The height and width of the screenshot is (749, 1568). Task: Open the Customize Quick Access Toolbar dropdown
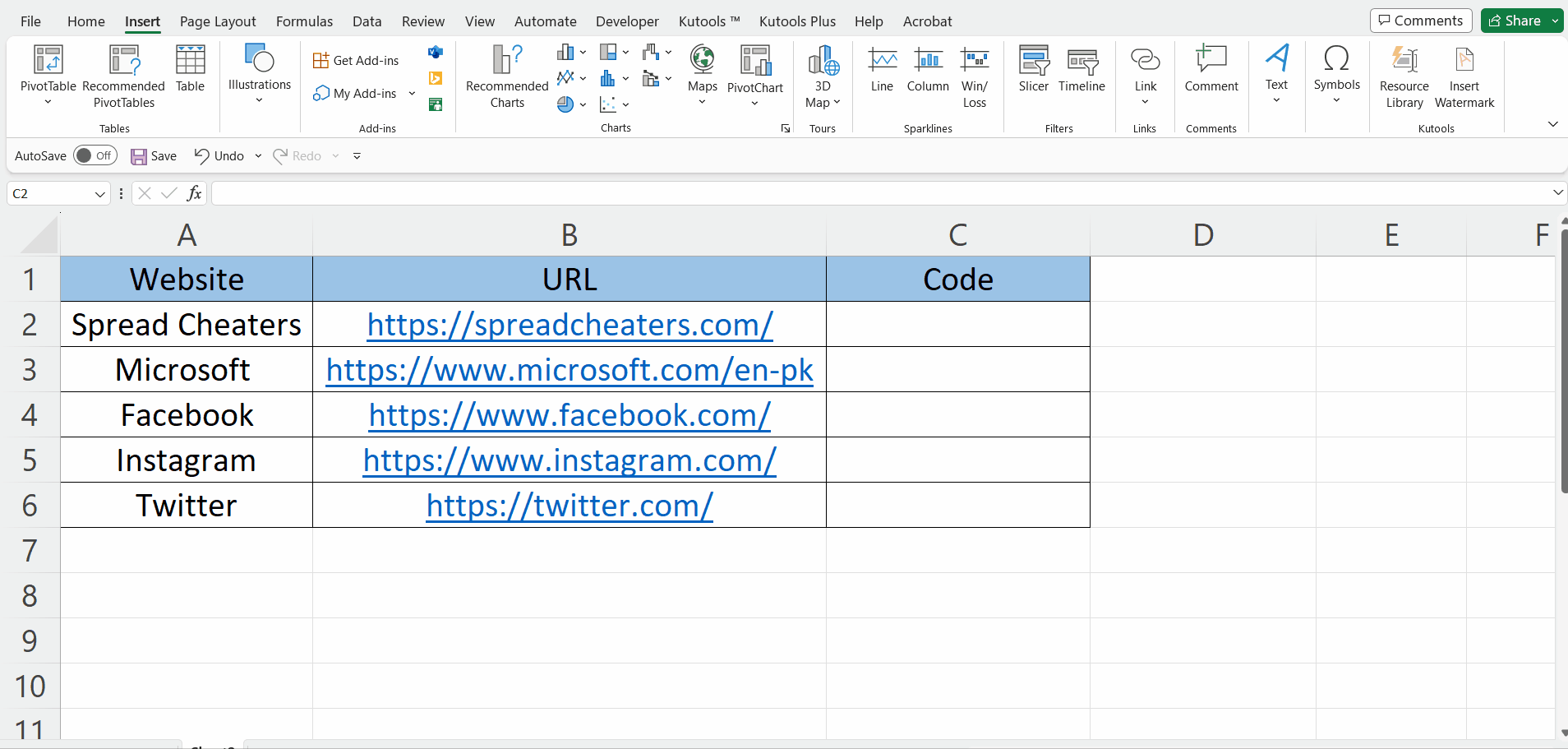click(357, 155)
